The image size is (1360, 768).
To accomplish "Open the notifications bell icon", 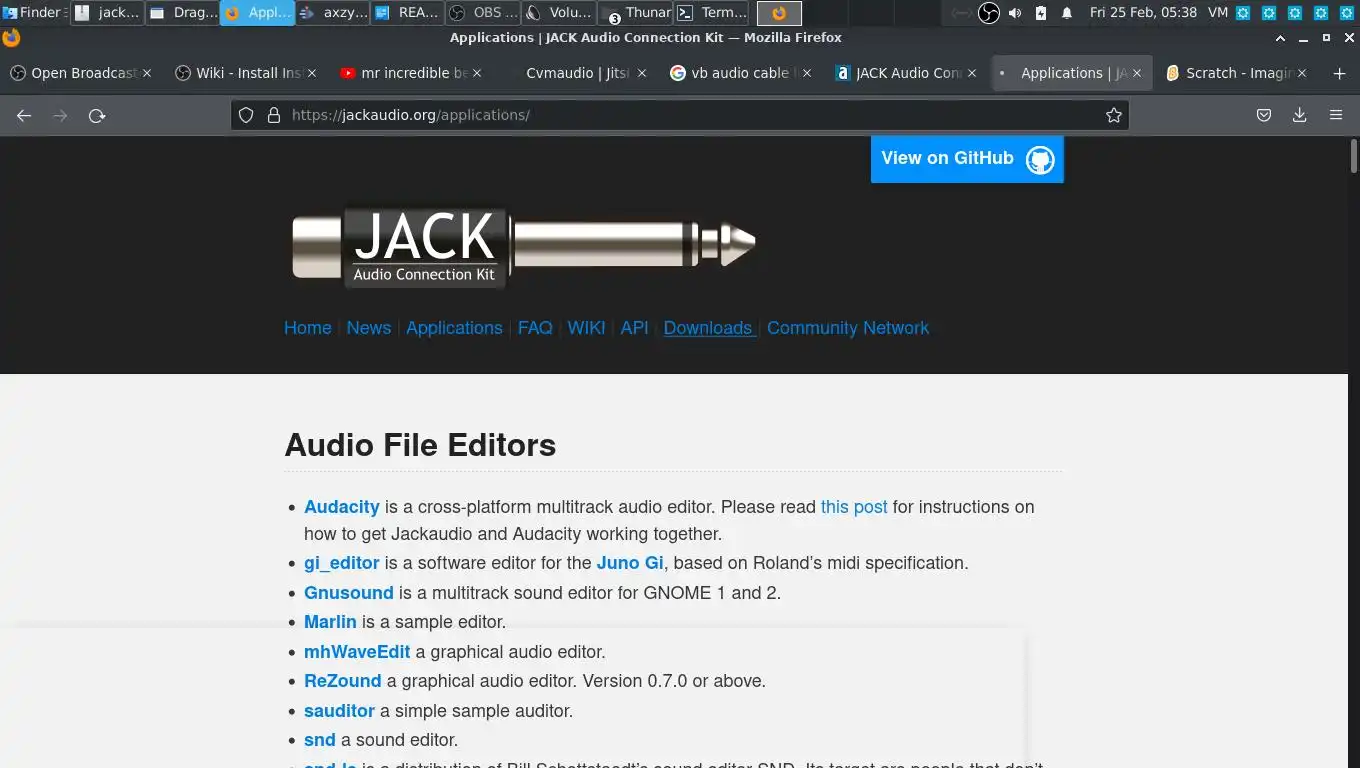I will pyautogui.click(x=1067, y=13).
